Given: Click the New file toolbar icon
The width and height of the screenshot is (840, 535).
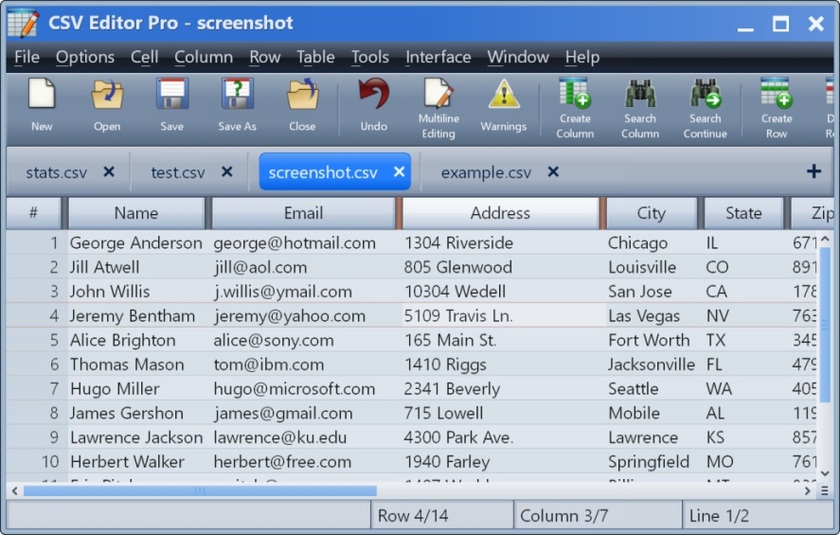Looking at the screenshot, I should coord(42,94).
